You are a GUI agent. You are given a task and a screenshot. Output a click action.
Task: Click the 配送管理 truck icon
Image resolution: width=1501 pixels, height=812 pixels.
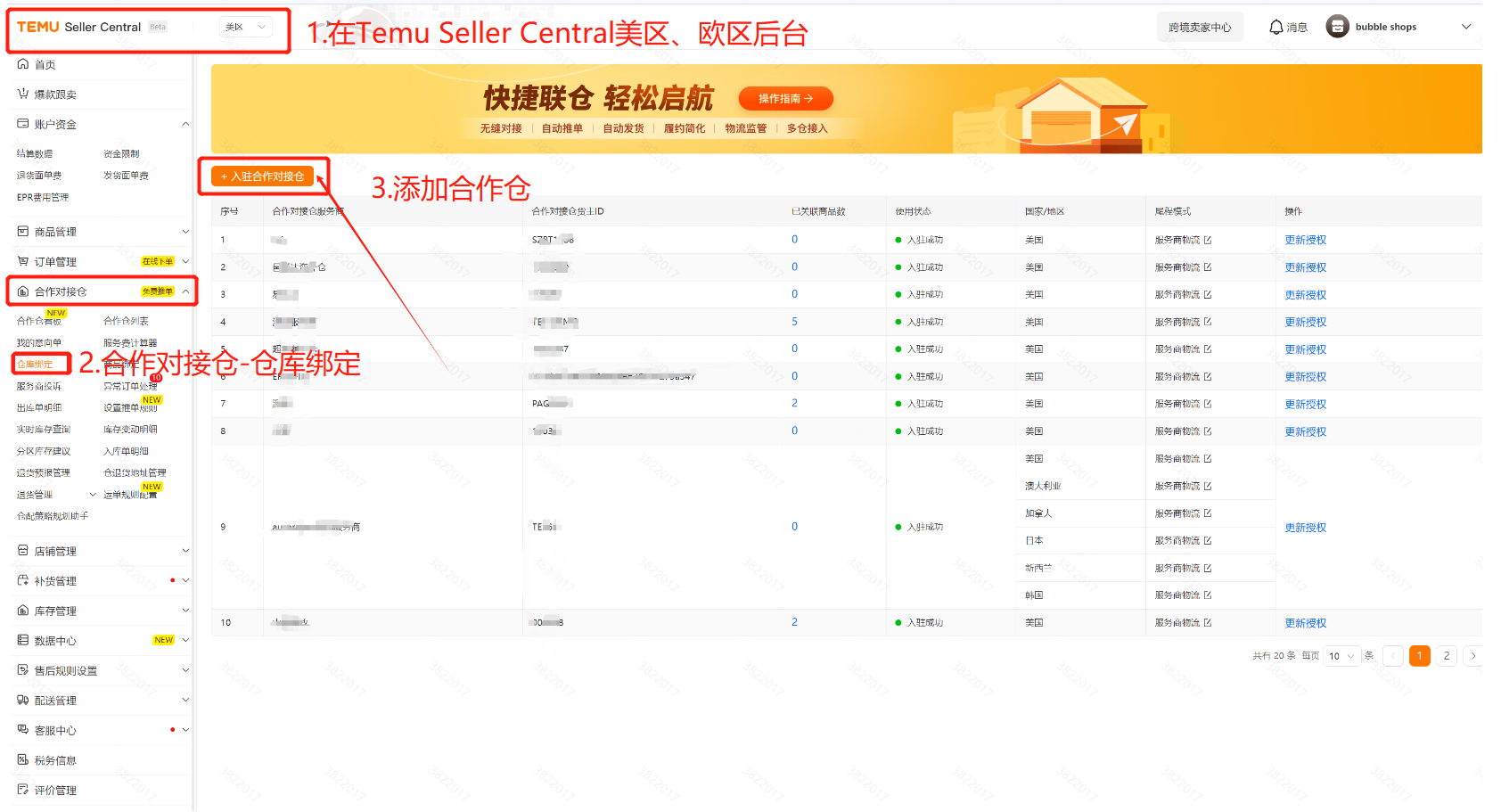[23, 701]
